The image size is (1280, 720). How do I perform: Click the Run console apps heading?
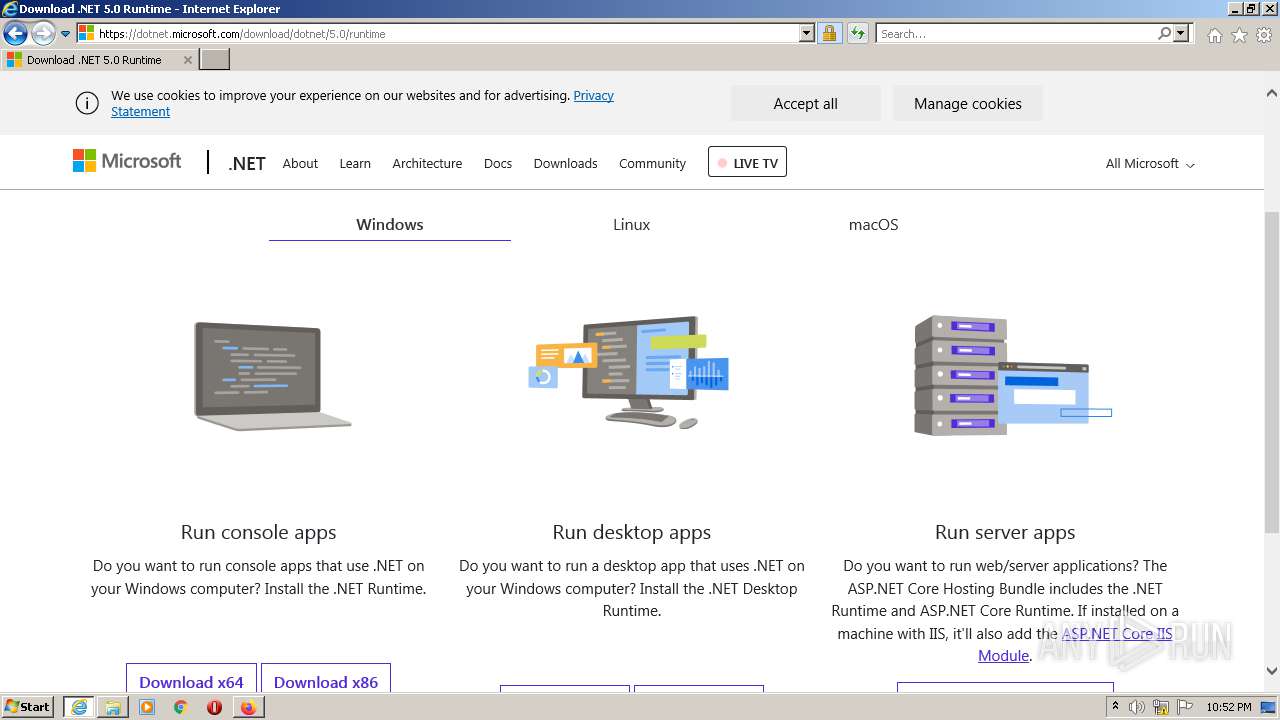tap(258, 532)
